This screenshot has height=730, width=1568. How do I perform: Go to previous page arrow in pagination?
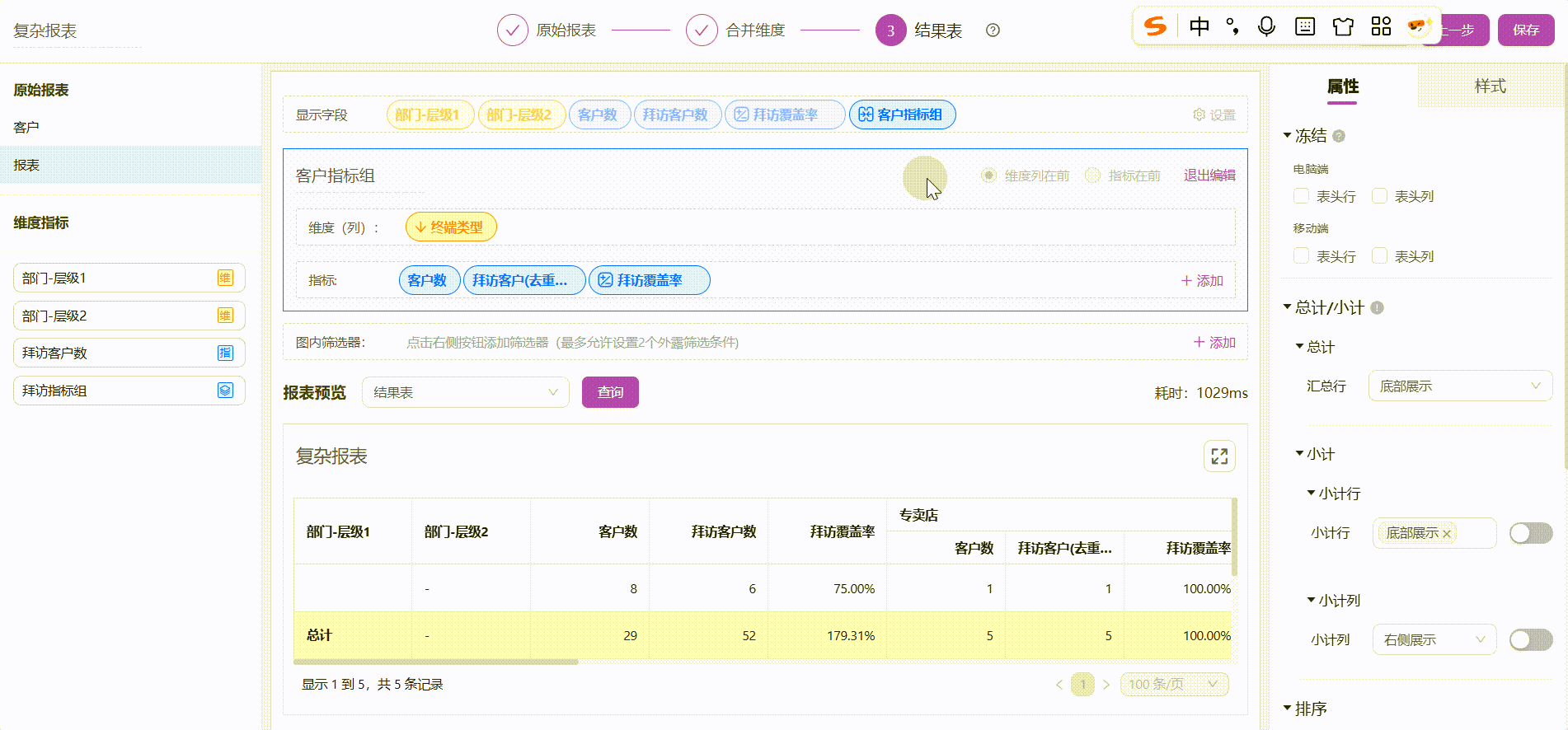coord(1059,685)
